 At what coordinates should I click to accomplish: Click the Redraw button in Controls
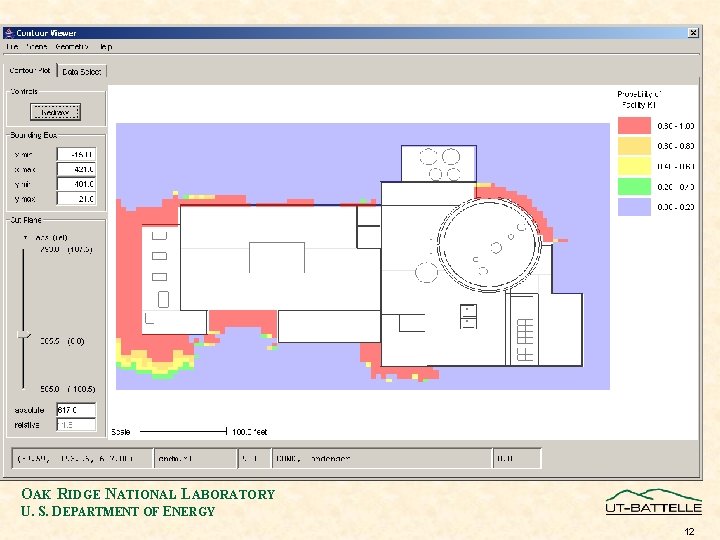tap(55, 112)
